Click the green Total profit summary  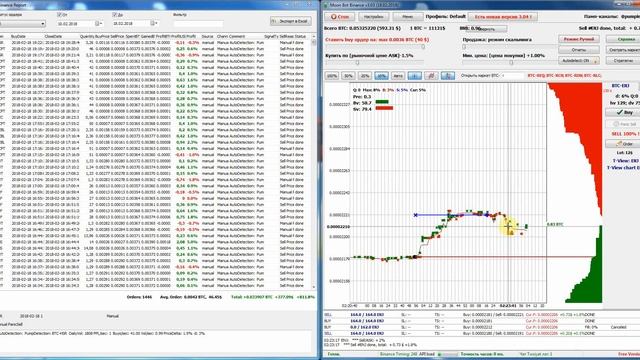pos(273,297)
